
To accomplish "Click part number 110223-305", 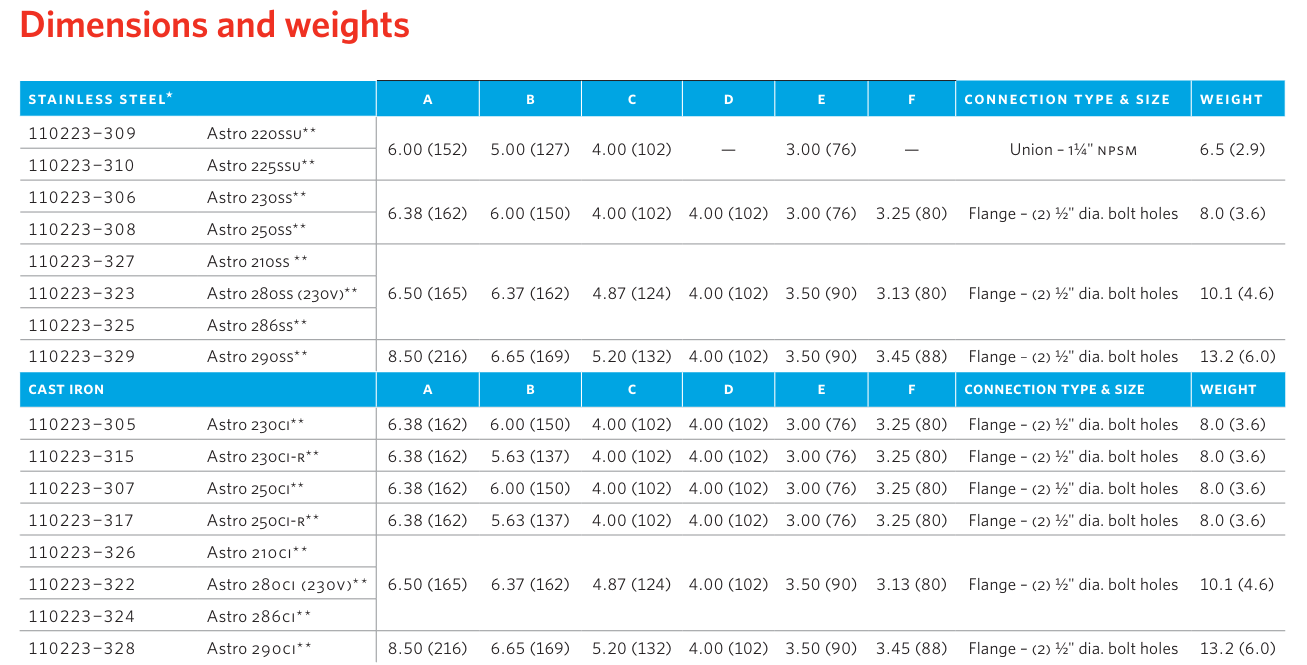I will (82, 424).
